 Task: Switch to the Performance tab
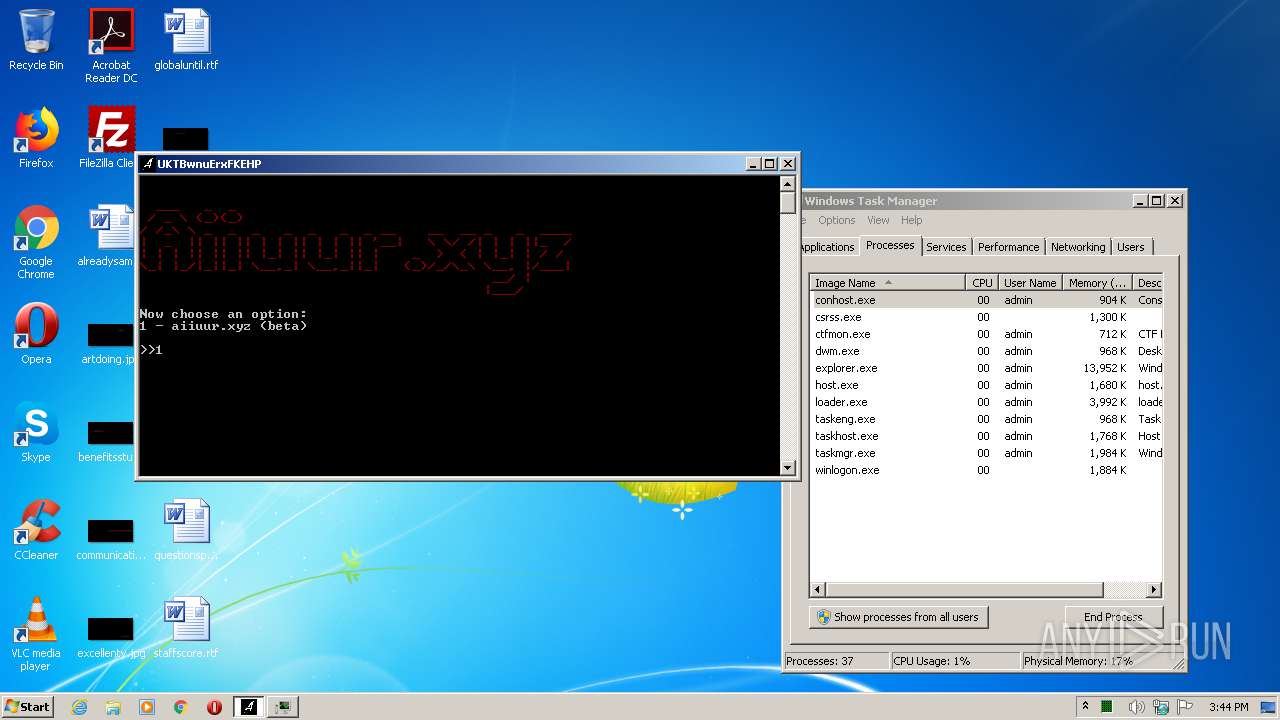[1008, 247]
